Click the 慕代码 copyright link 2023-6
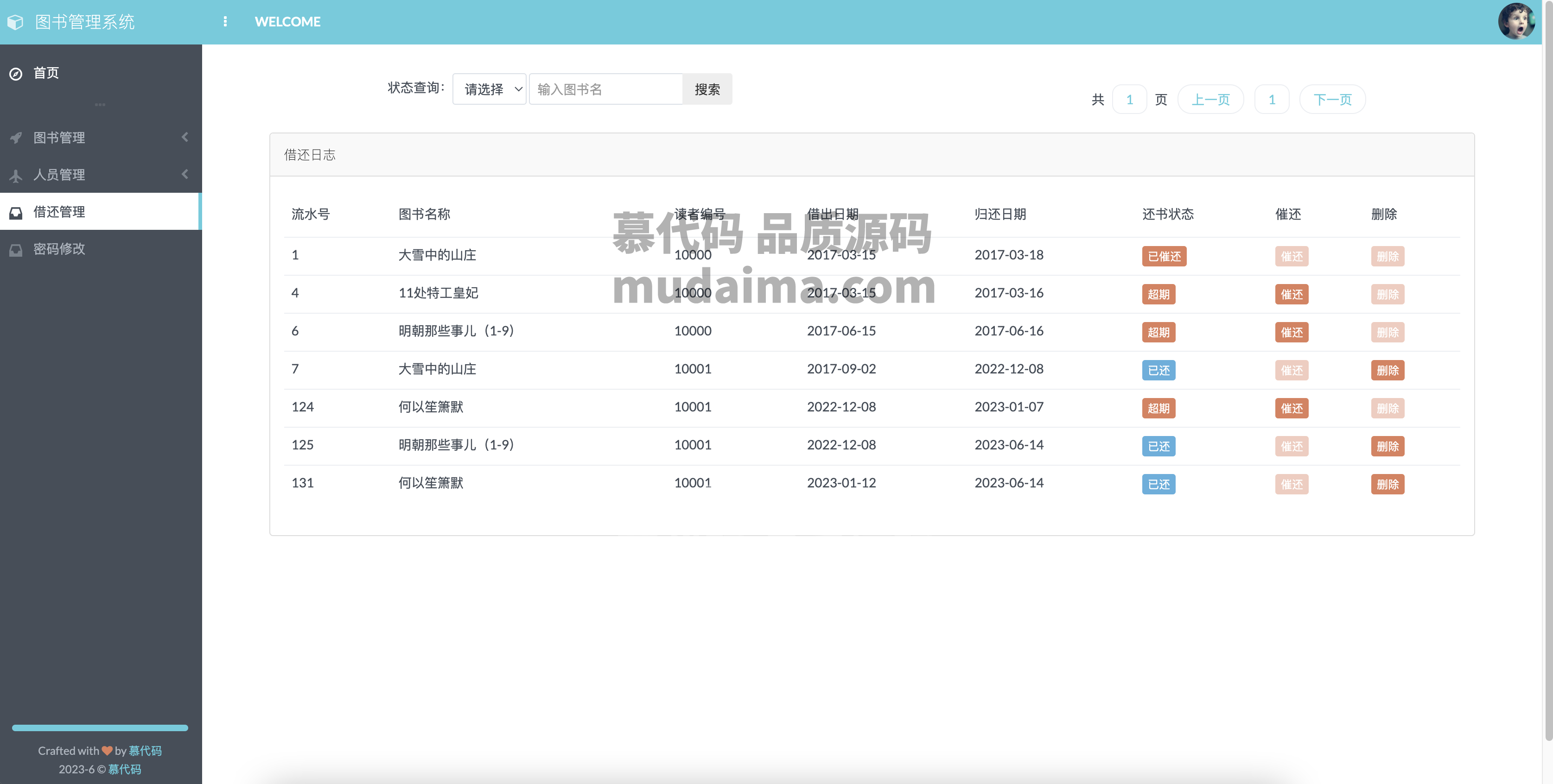The image size is (1553, 784). pos(125,769)
